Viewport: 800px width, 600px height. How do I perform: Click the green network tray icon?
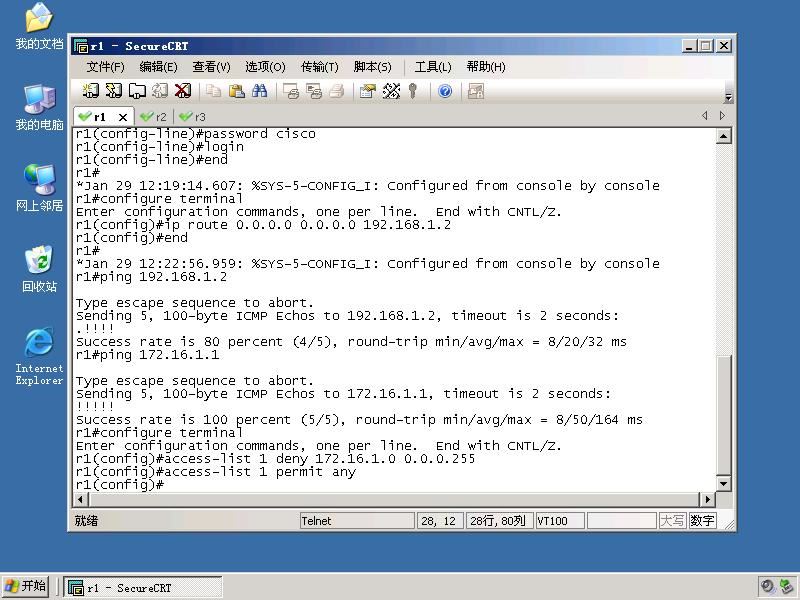787,587
